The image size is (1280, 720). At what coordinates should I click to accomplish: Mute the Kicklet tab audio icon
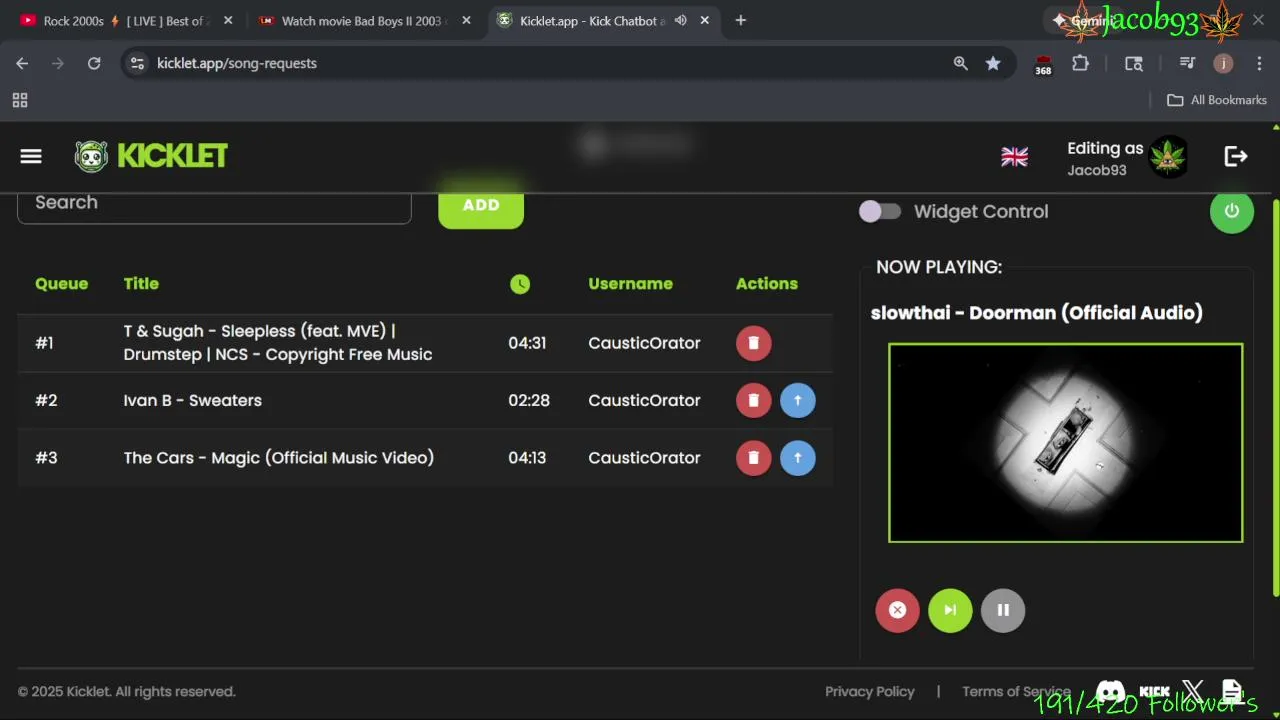coord(681,21)
